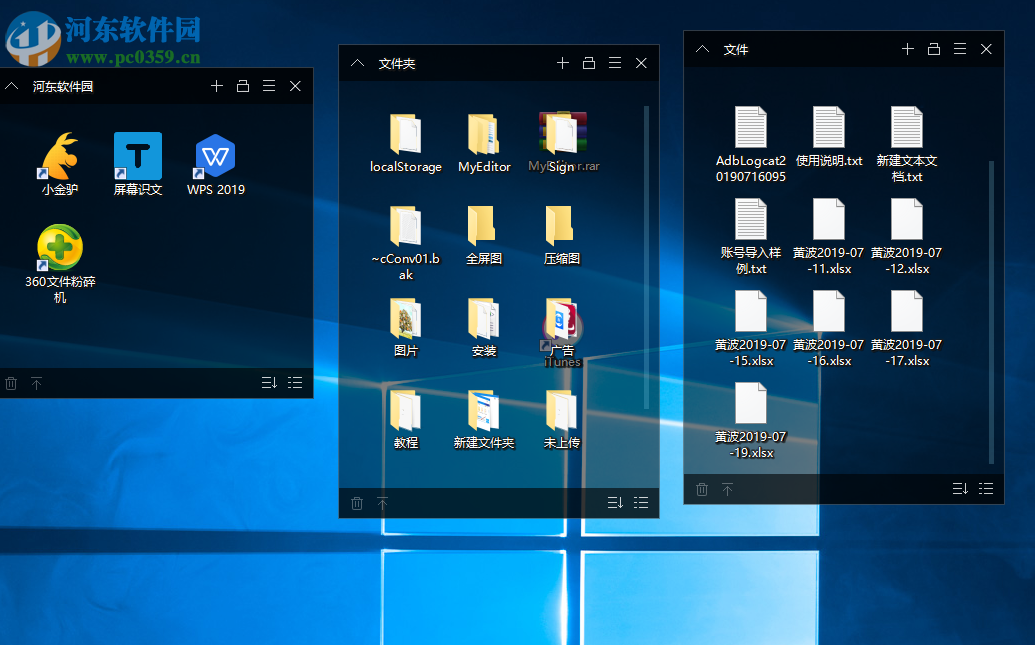Screen dimensions: 1035x645
Task: Open WPS 2019 shortcut
Action: (215, 157)
